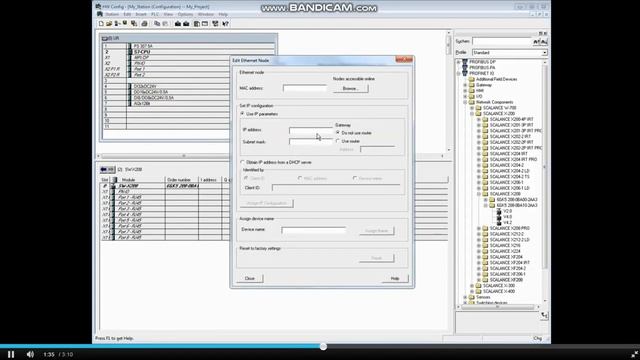
Task: Click the Print toolbar icon
Action: pos(144,24)
